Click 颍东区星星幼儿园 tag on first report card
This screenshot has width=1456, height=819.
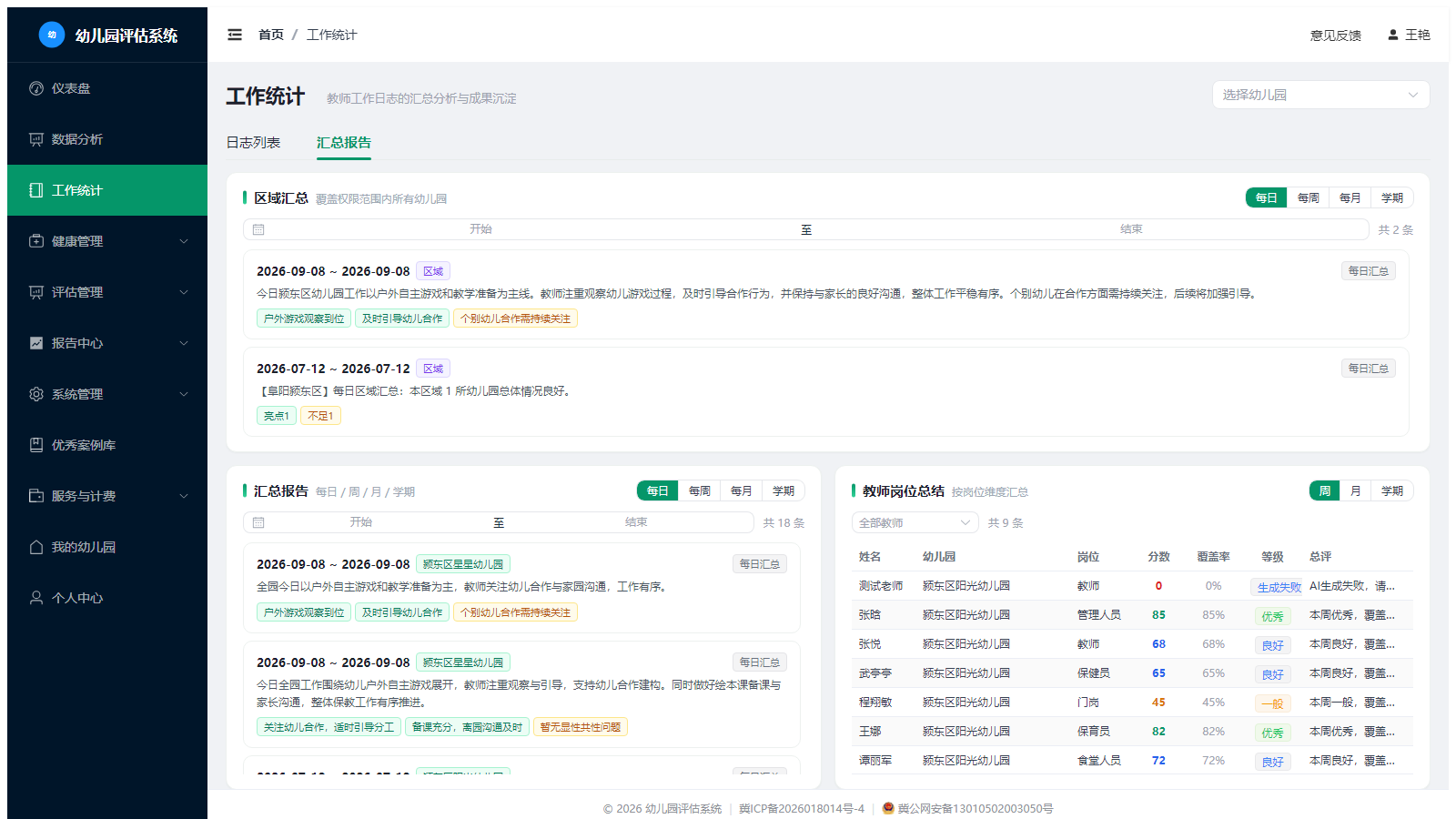click(463, 564)
